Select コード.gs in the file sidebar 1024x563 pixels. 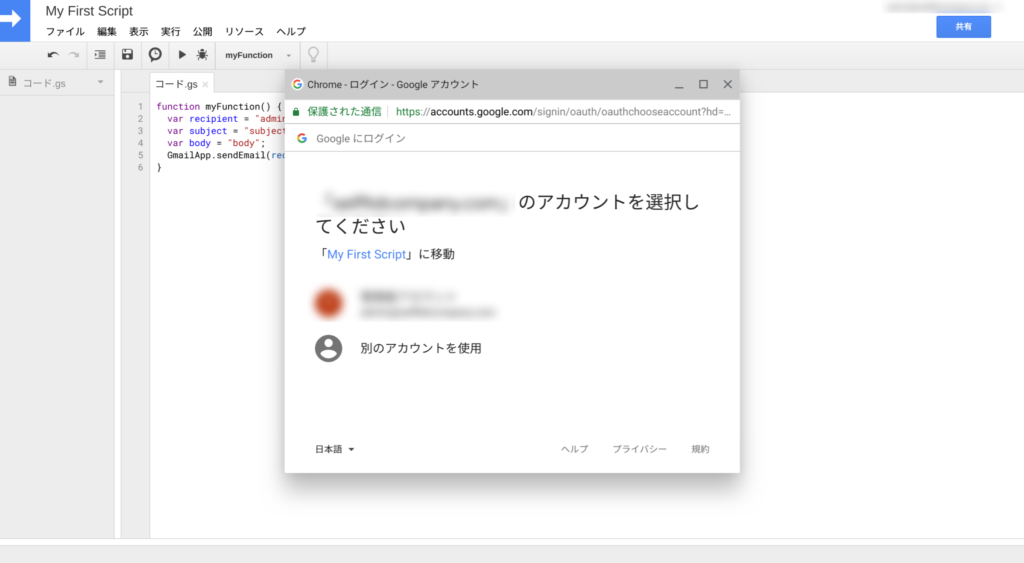(44, 83)
